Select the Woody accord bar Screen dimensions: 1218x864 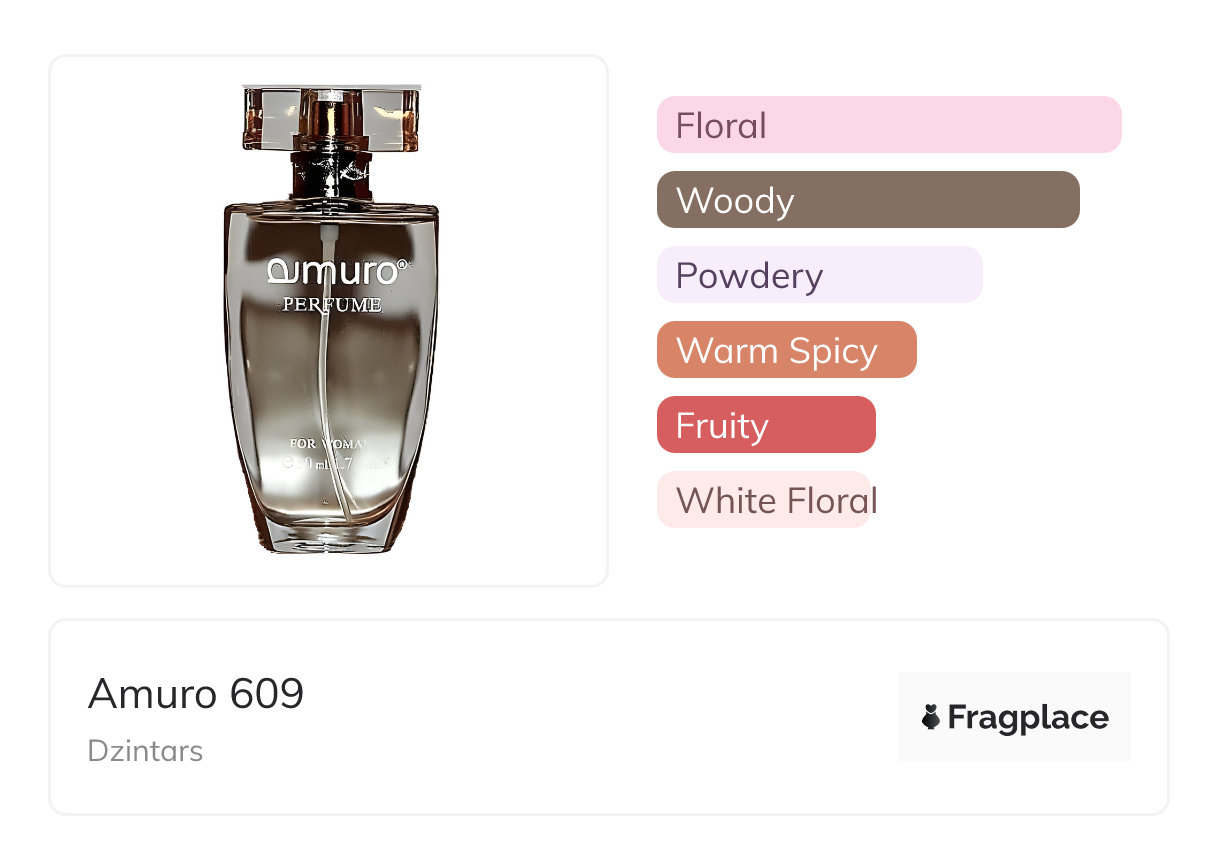867,200
